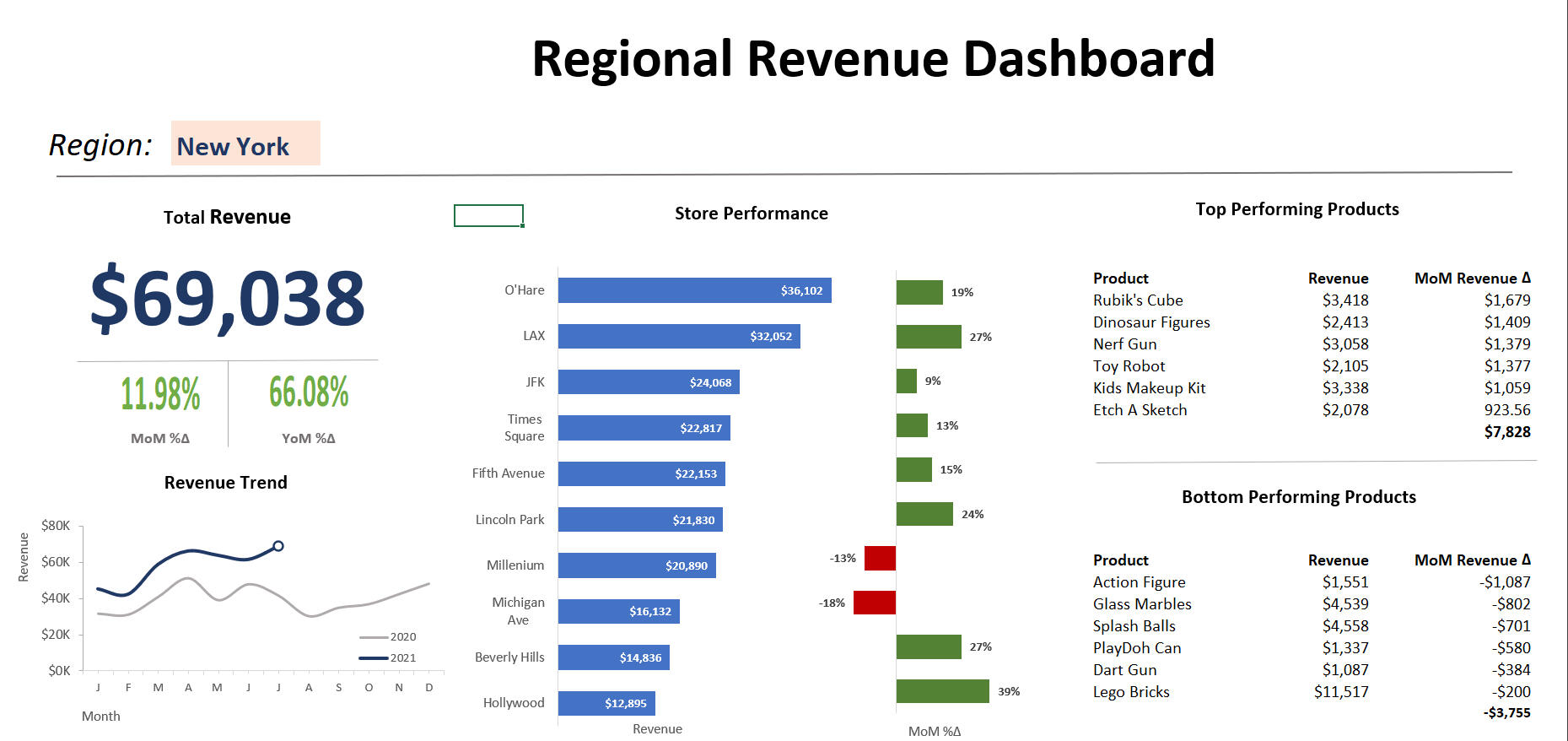Click the 11.98% MoM change value
1568x741 pixels.
click(160, 394)
